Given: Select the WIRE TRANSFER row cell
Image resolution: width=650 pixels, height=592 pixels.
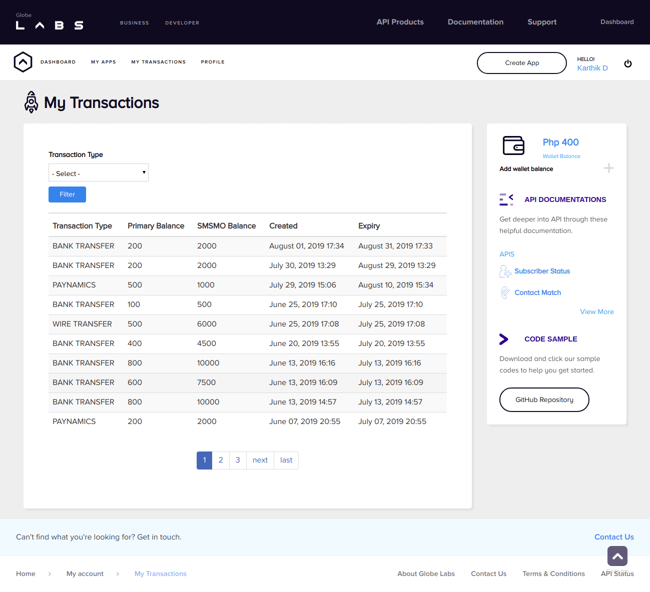Looking at the screenshot, I should [82, 324].
